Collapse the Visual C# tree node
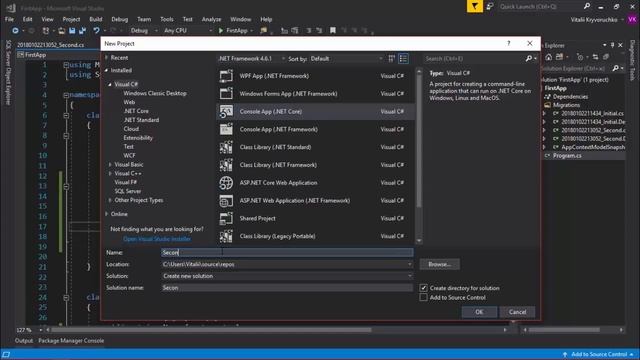The height and width of the screenshot is (360, 640). click(x=110, y=84)
